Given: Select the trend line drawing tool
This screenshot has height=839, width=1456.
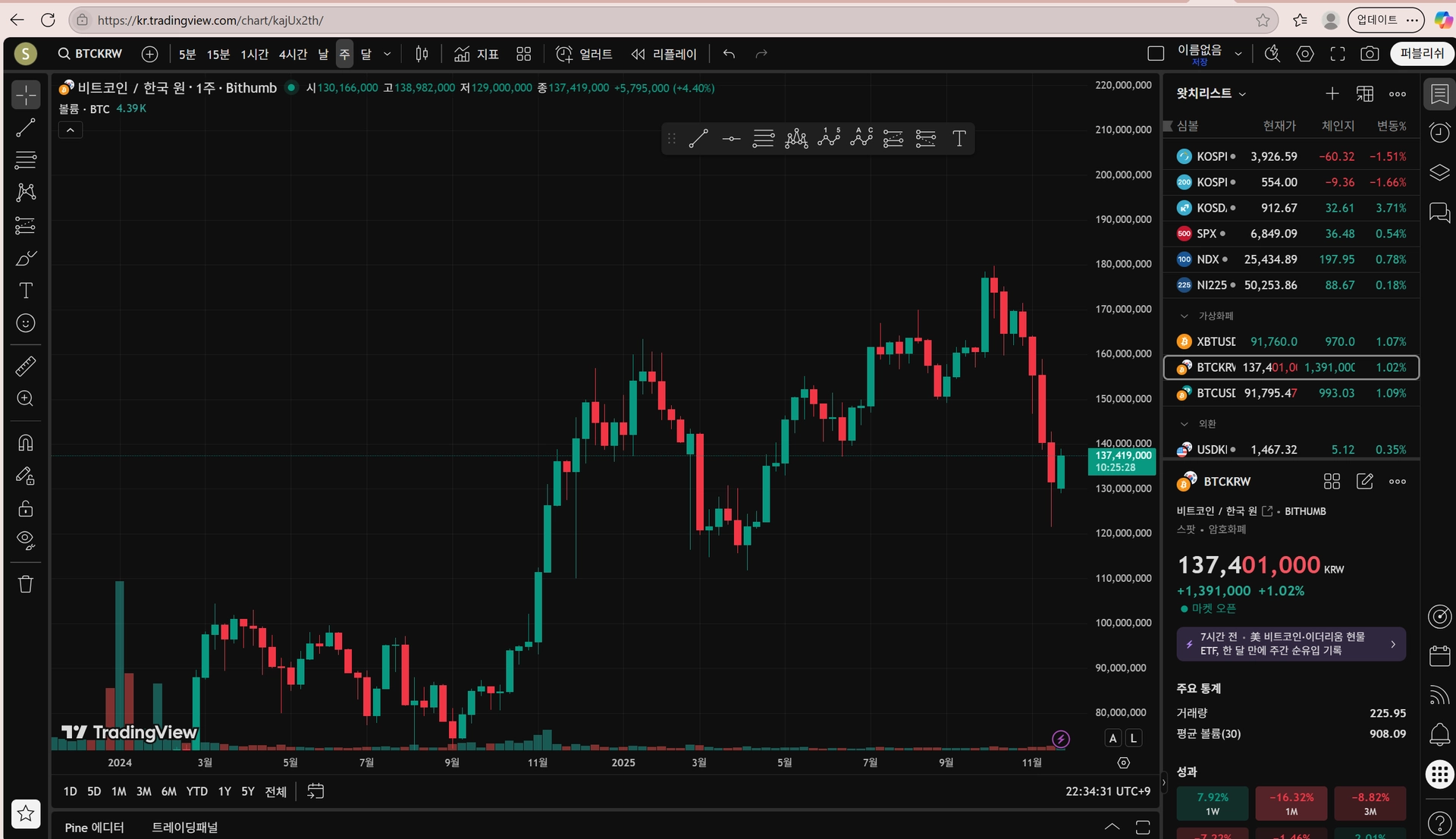Looking at the screenshot, I should [26, 127].
